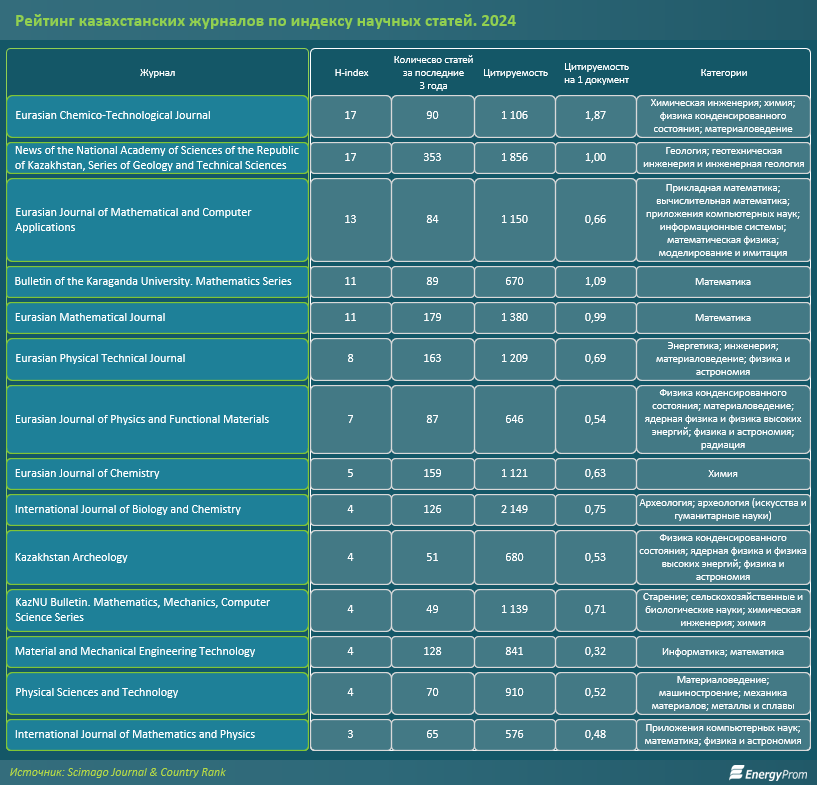Click article count '159'
817x785 pixels.
click(x=432, y=474)
